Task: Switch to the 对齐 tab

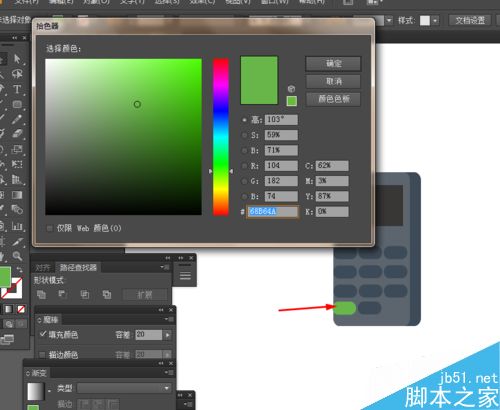Action: [x=43, y=268]
